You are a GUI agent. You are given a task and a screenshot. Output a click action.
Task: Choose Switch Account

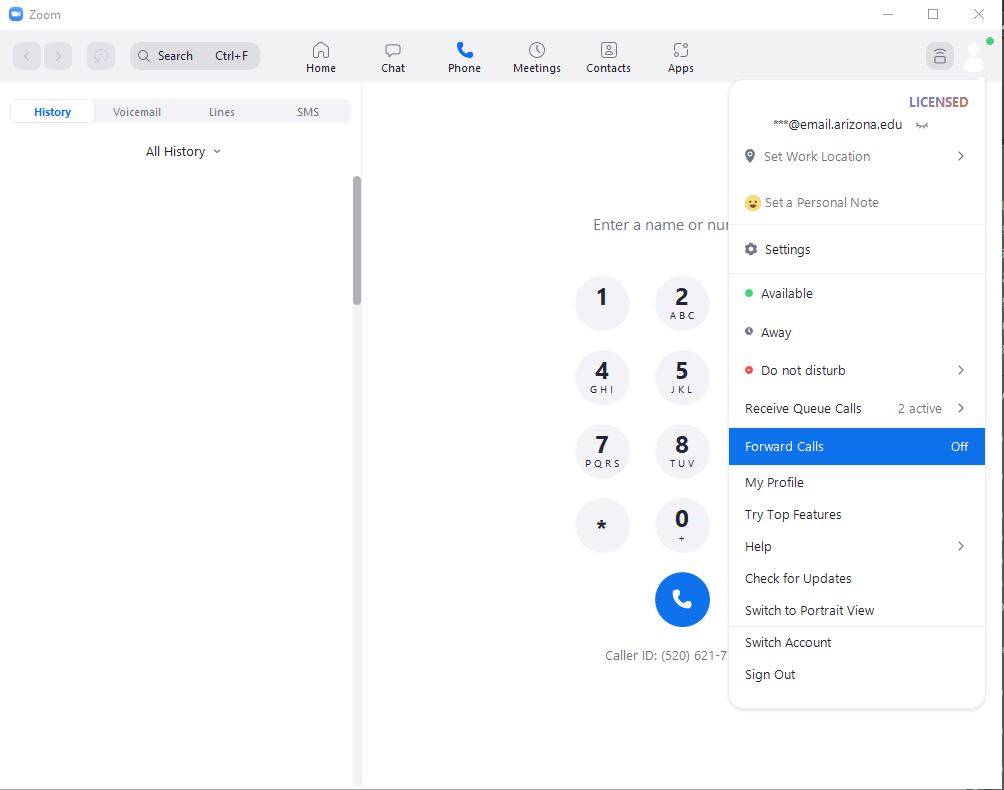coord(857,642)
